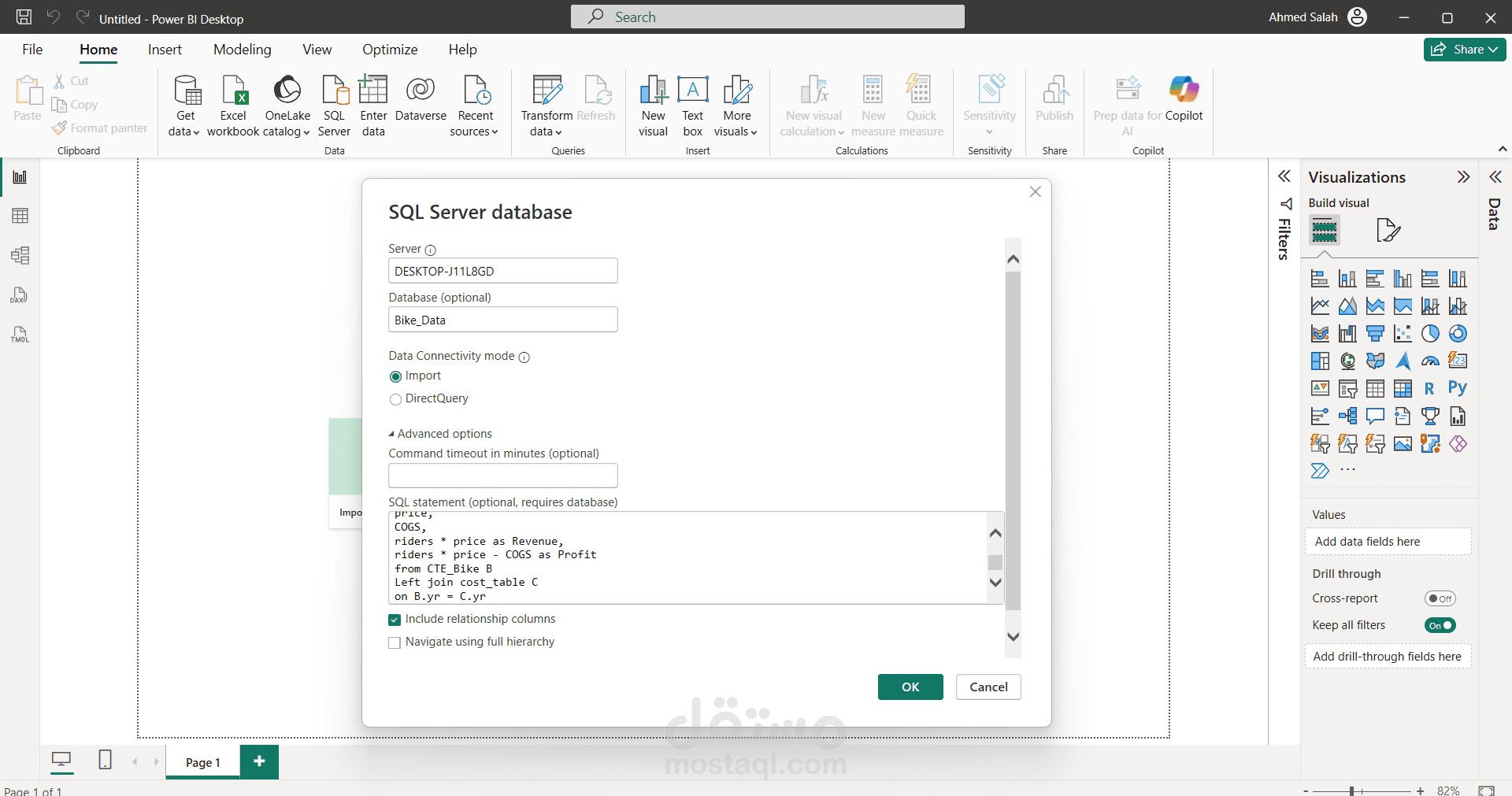The height and width of the screenshot is (796, 1512).
Task: Open the Help tab
Action: pos(463,50)
